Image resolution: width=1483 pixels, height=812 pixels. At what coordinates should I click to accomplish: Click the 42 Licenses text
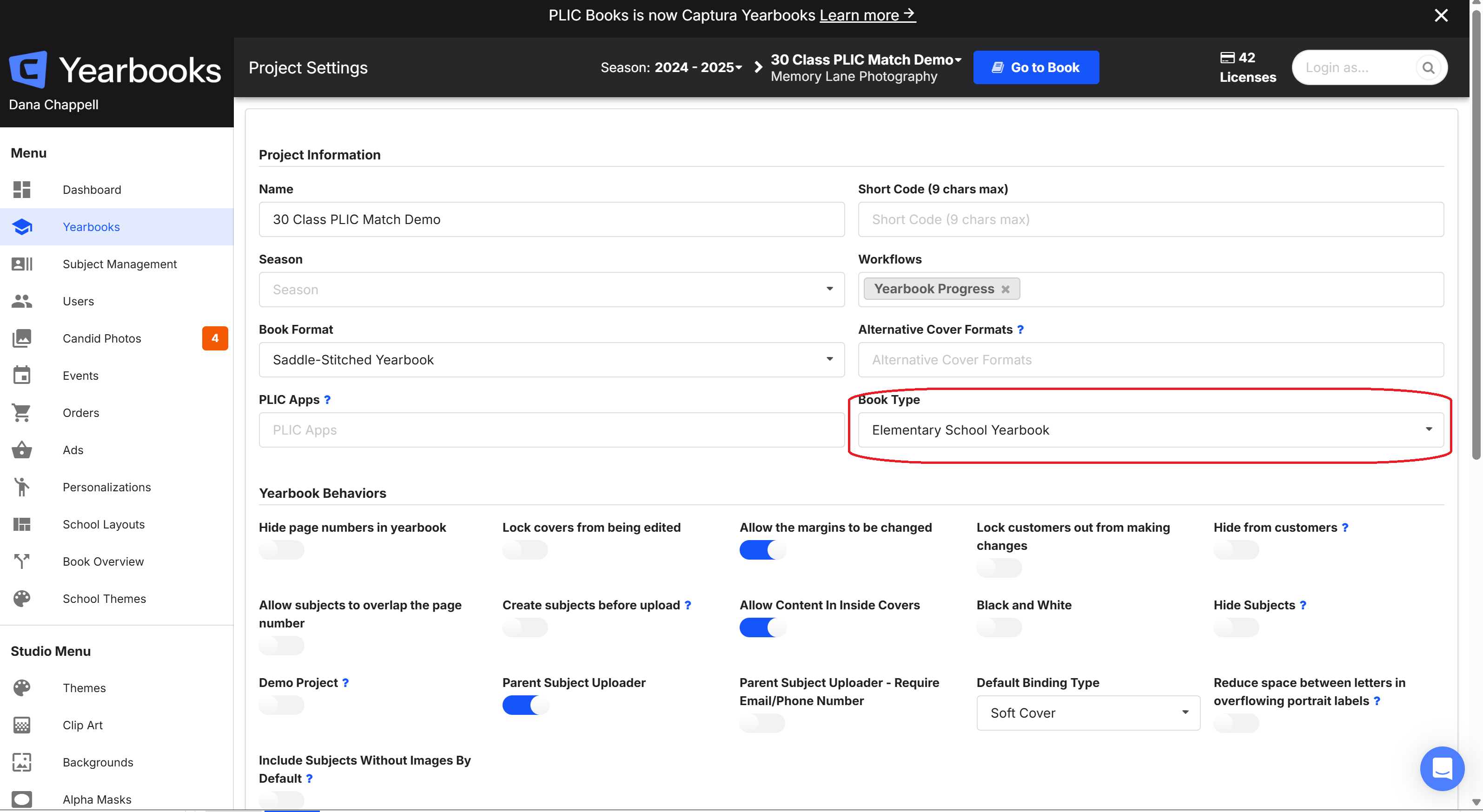point(1248,67)
